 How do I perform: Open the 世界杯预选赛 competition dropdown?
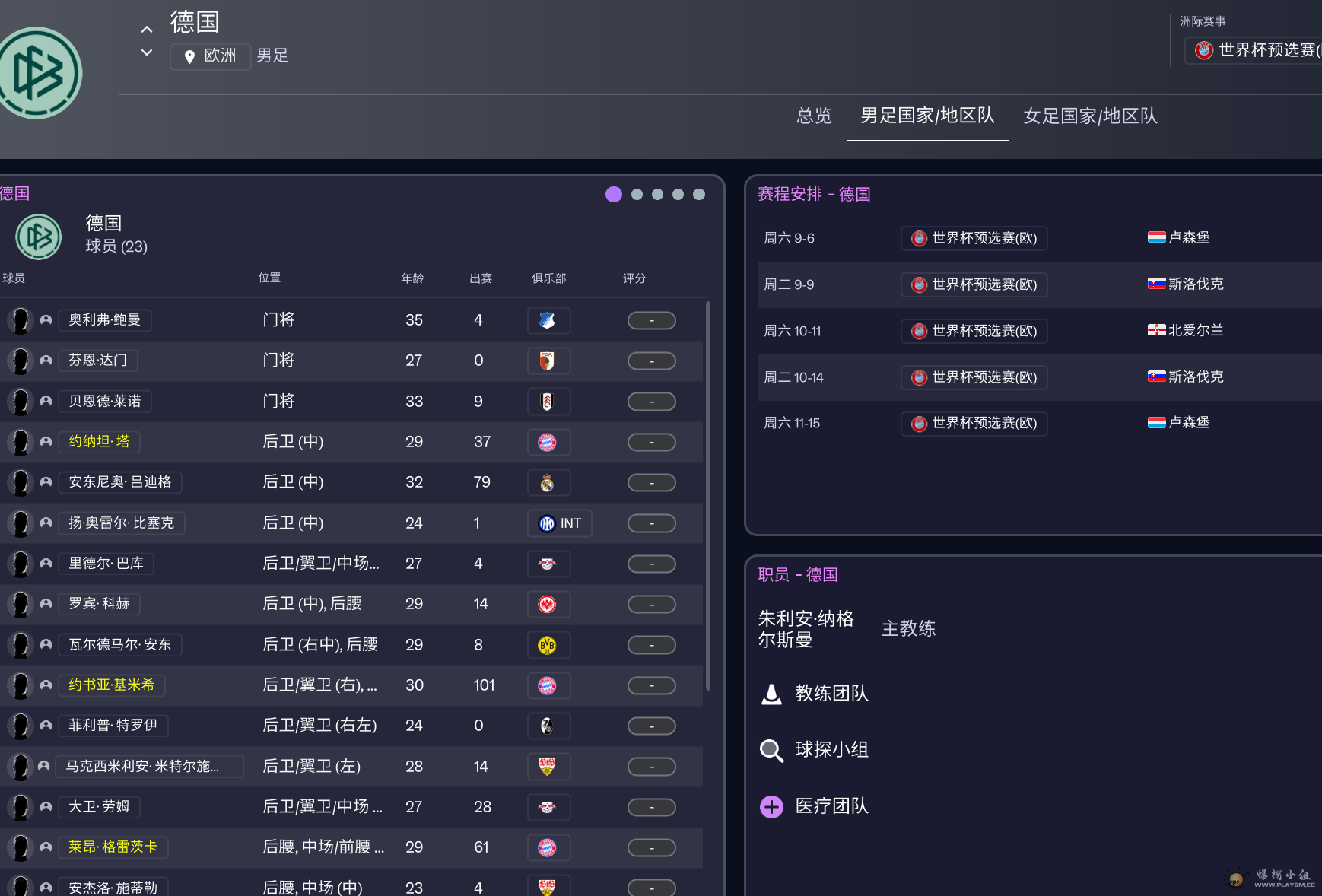(x=1255, y=50)
